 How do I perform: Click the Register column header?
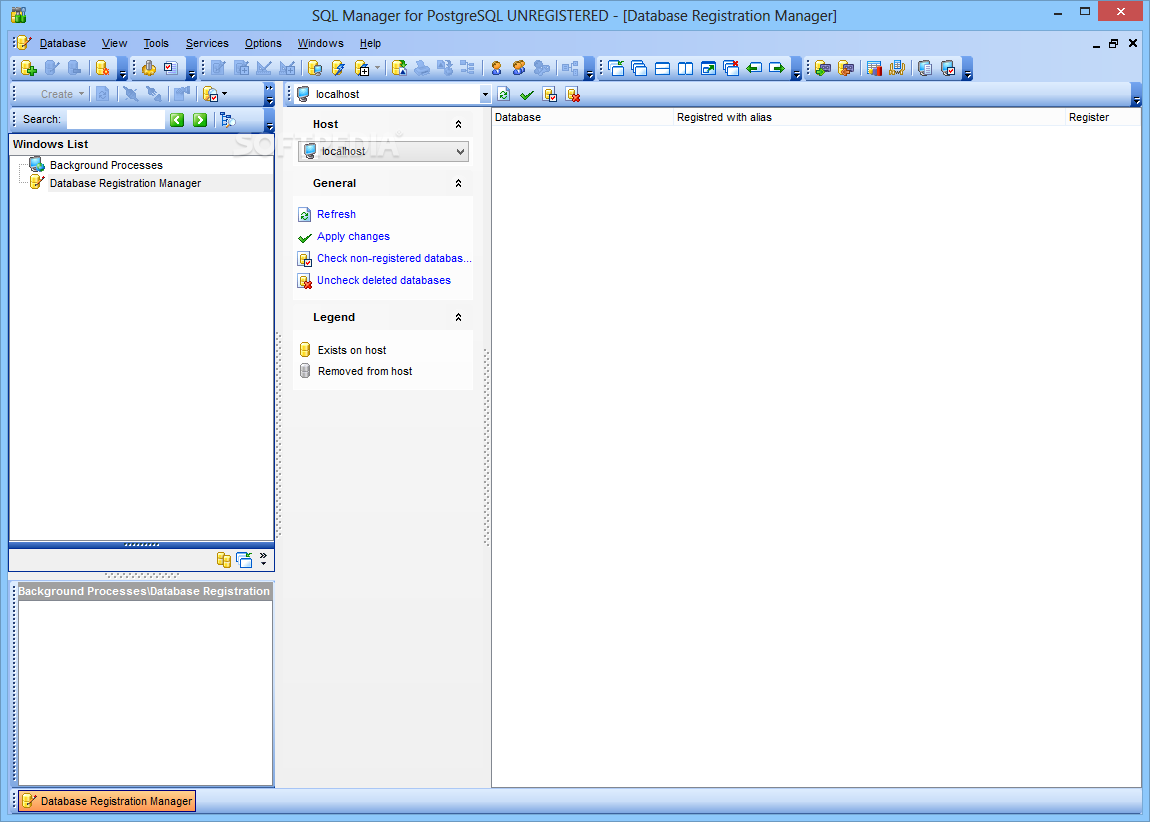pos(1103,117)
